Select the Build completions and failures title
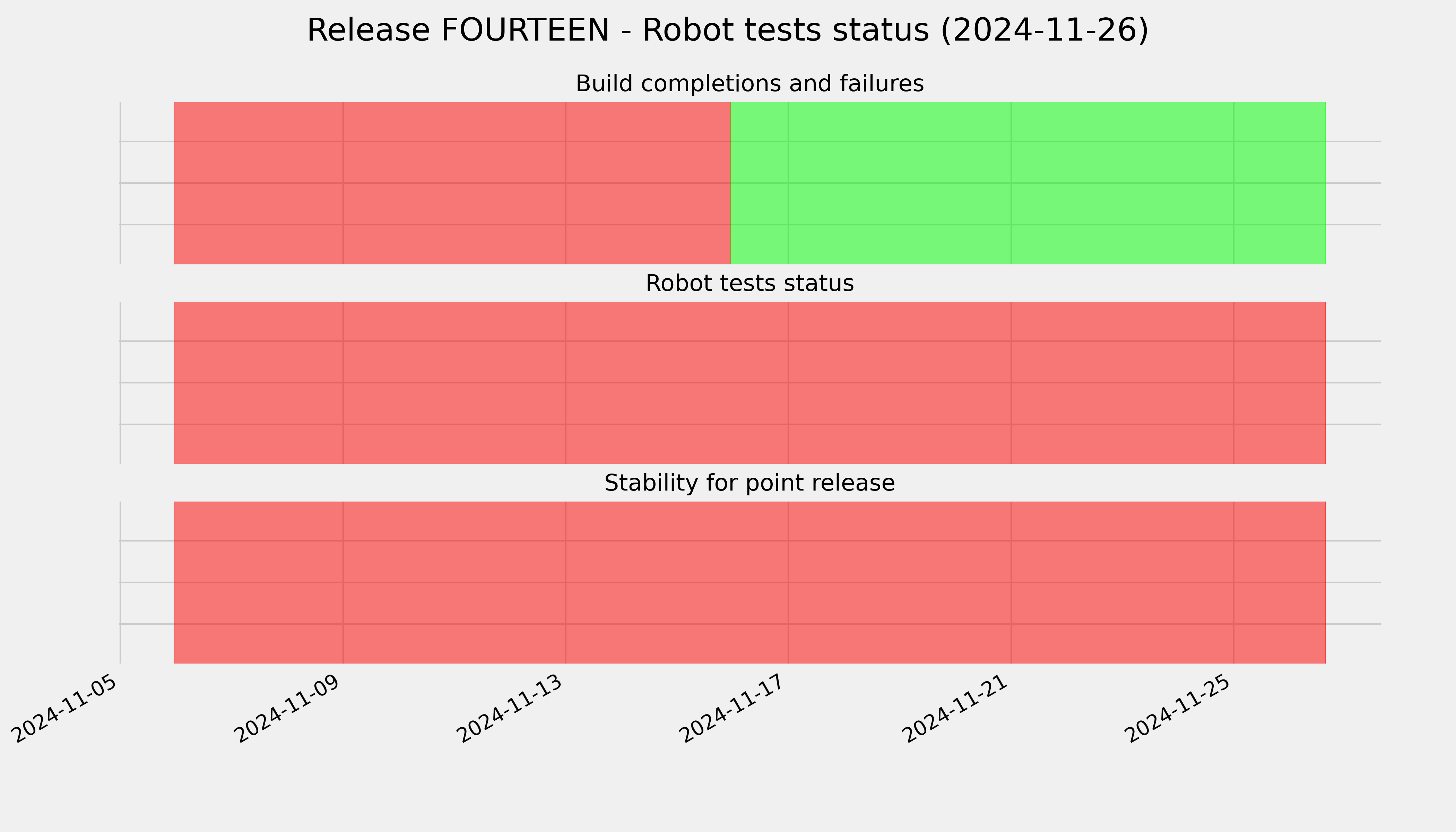This screenshot has height=832, width=1456. pyautogui.click(x=749, y=84)
